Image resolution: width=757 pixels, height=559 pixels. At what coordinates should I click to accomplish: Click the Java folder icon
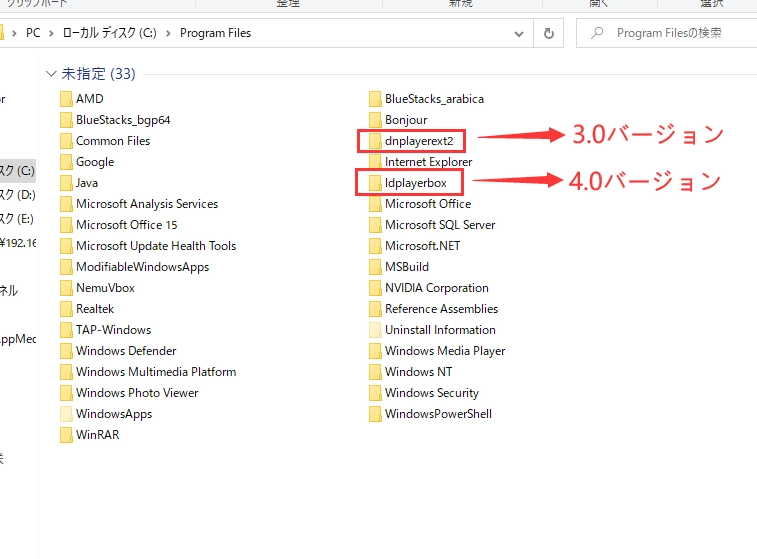point(66,183)
